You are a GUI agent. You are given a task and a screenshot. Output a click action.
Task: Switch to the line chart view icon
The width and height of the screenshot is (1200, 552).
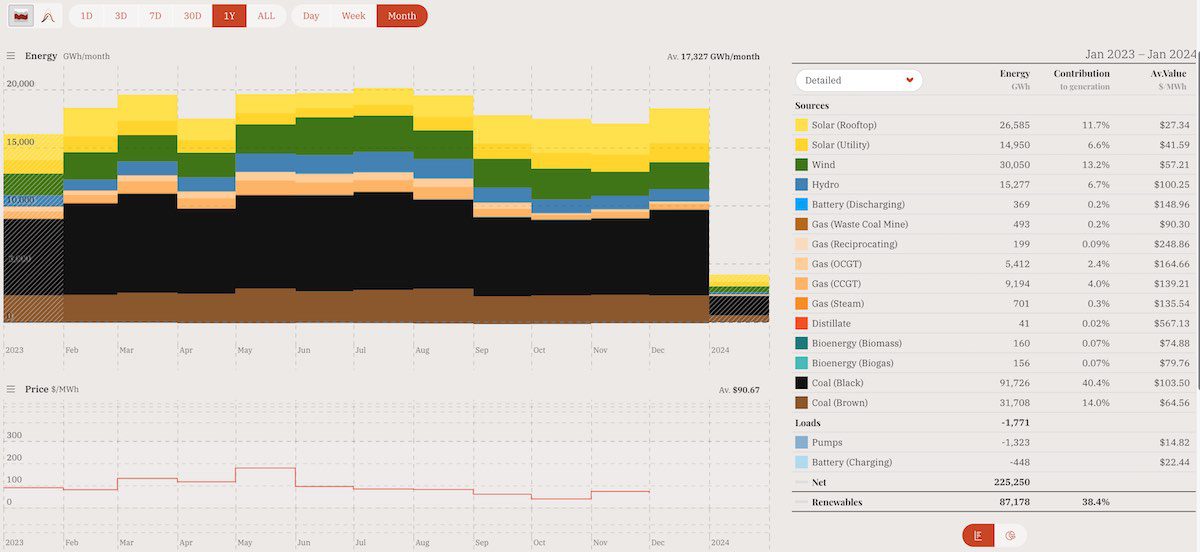pyautogui.click(x=48, y=16)
